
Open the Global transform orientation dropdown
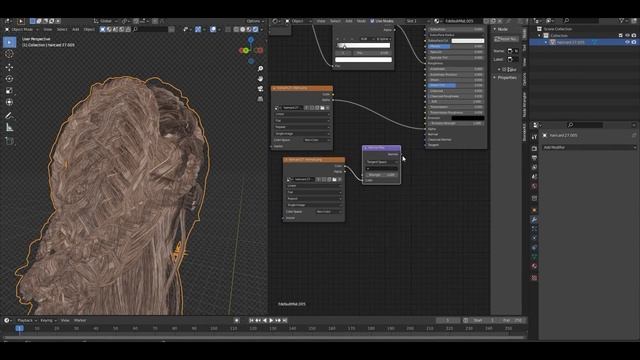coord(106,21)
